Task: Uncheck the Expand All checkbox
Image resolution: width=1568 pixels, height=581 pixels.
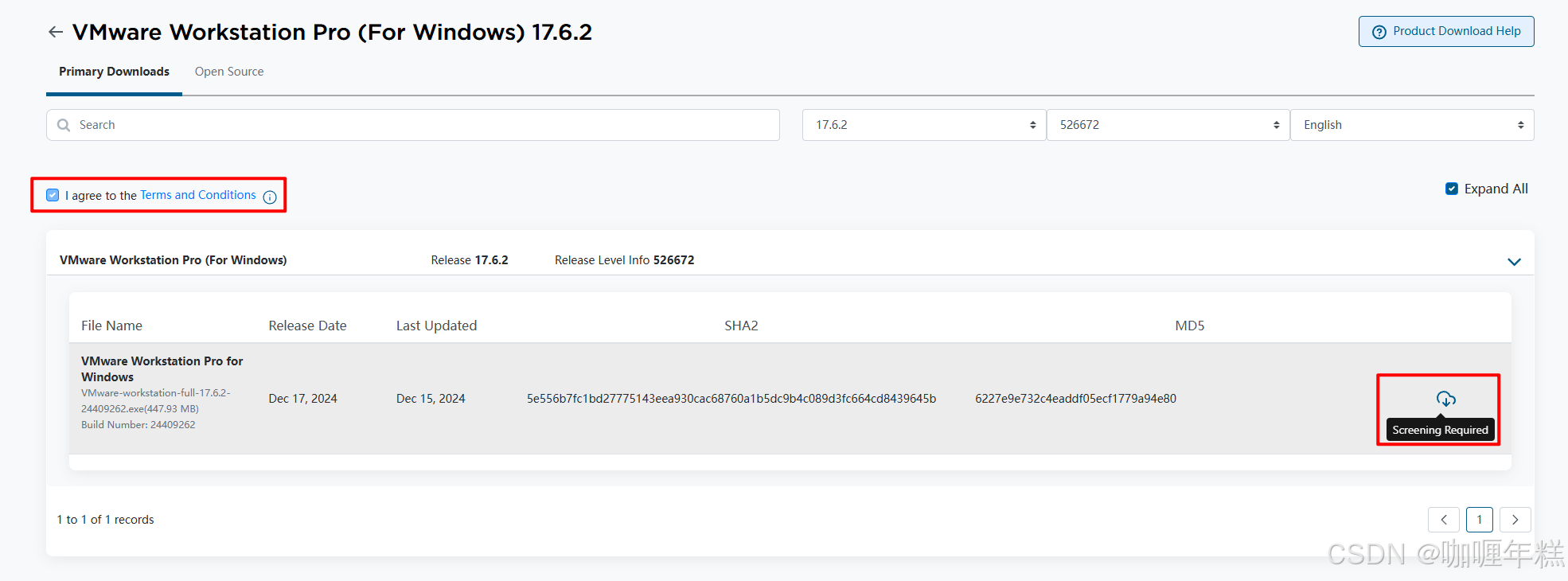Action: click(x=1452, y=189)
